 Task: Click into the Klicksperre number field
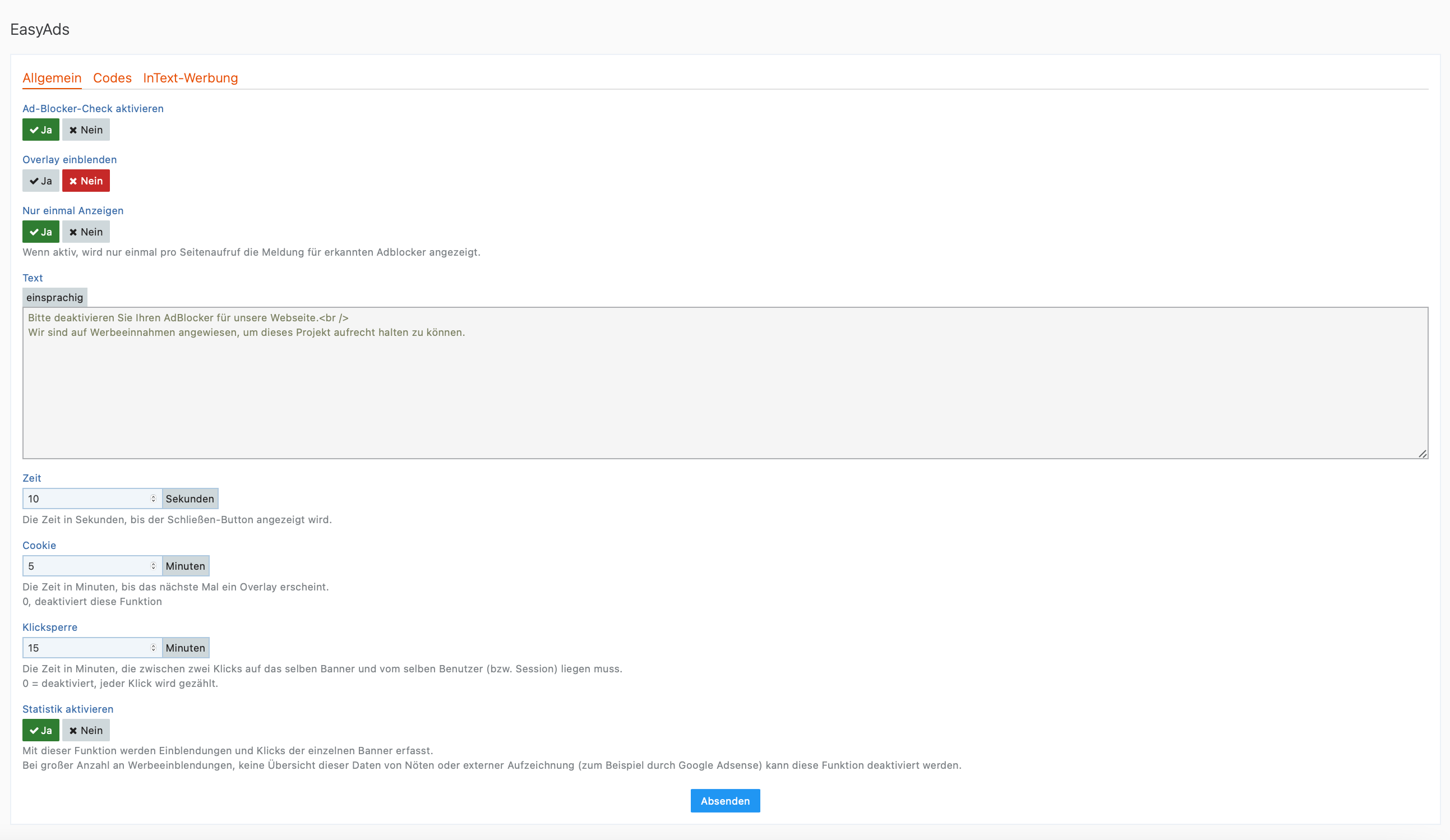point(86,648)
